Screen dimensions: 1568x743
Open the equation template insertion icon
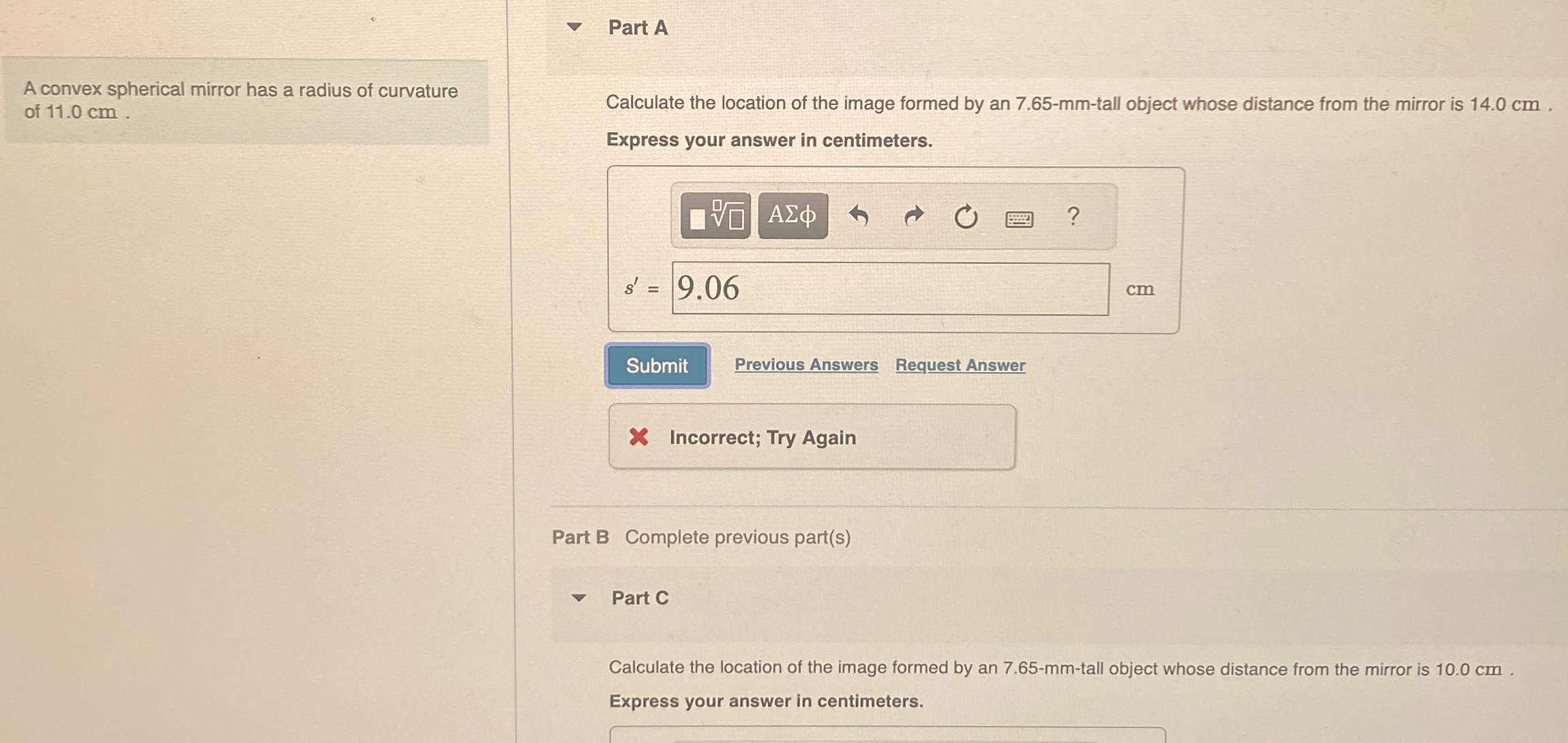coord(715,215)
